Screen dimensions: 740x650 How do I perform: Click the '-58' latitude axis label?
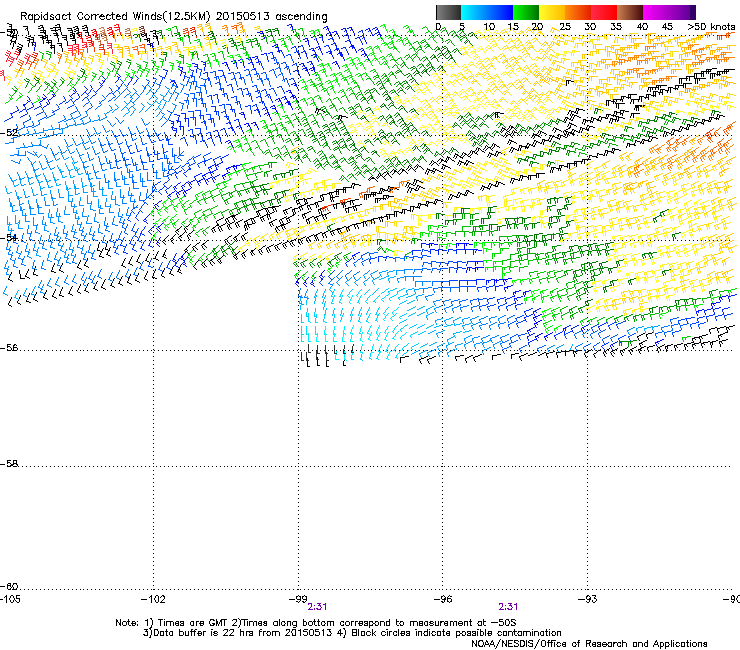pyautogui.click(x=9, y=464)
